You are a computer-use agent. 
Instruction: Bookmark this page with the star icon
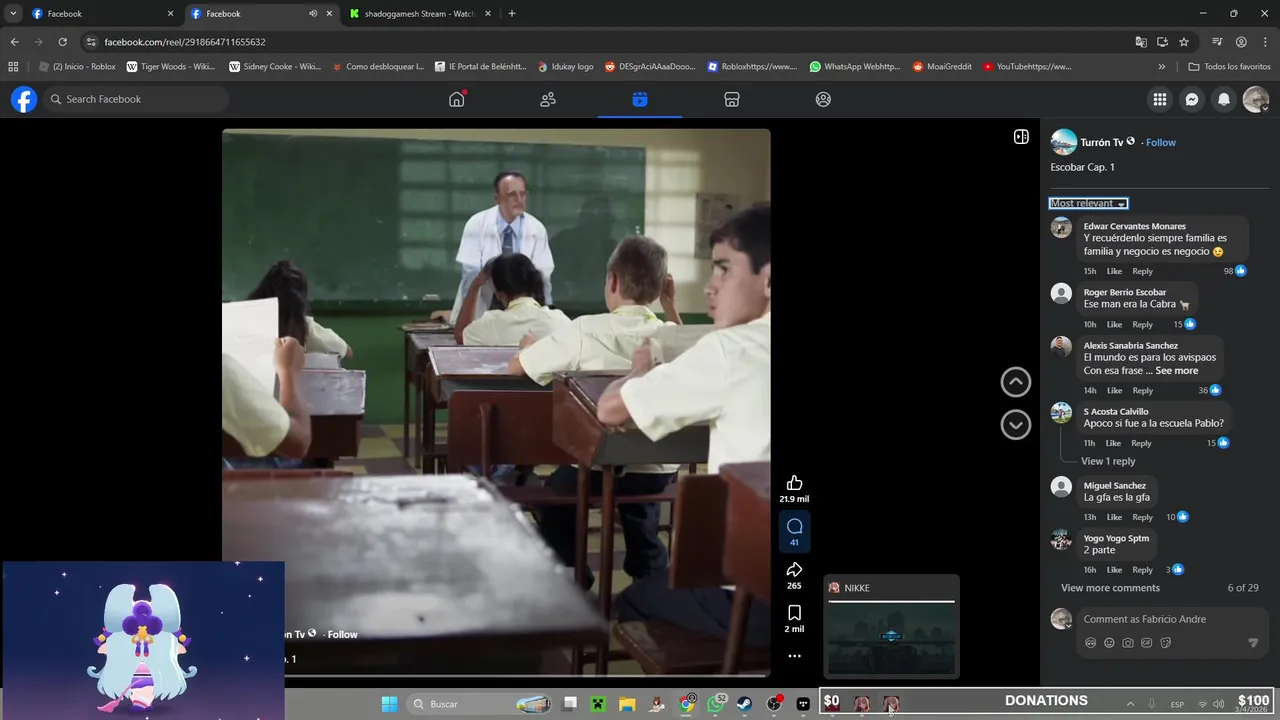click(x=1184, y=42)
